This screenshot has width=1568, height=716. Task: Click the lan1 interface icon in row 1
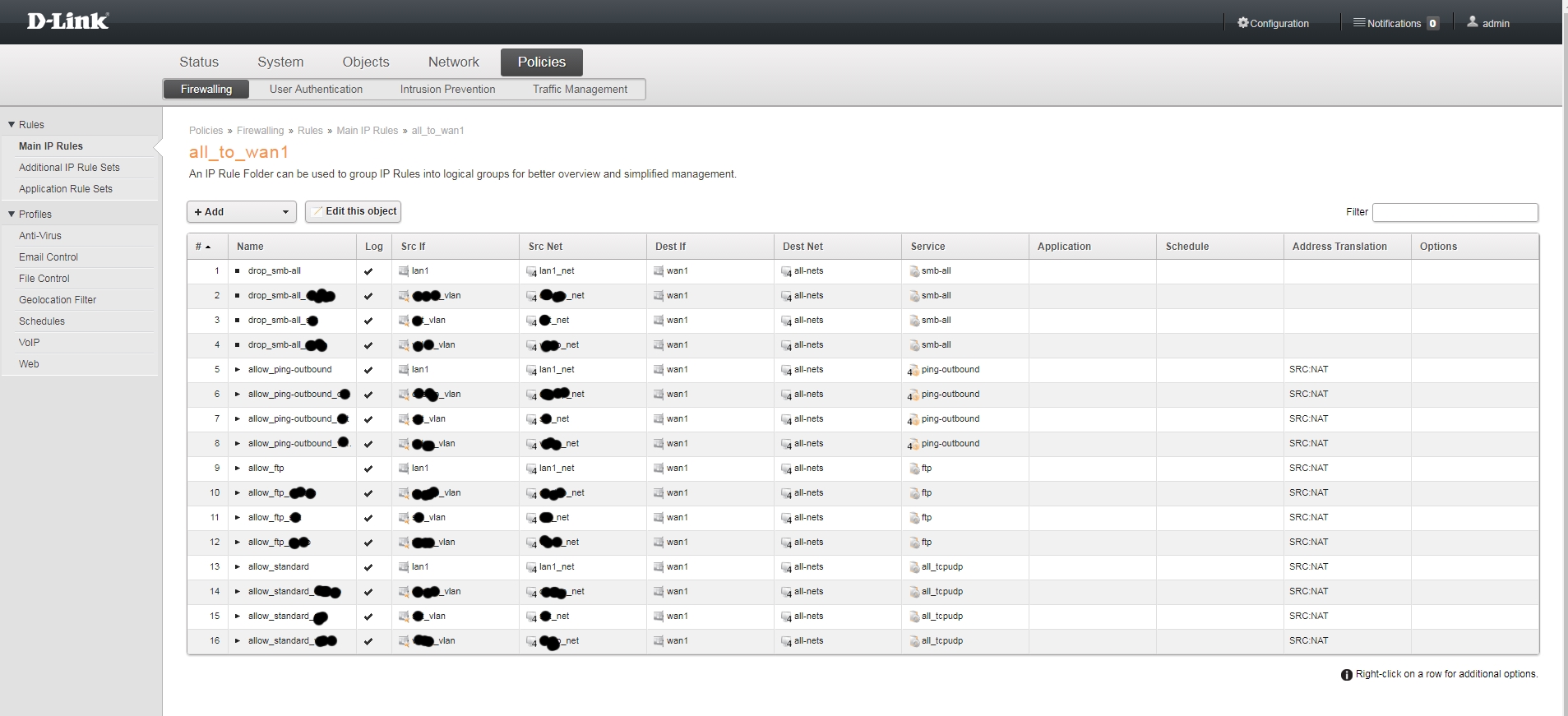point(404,270)
